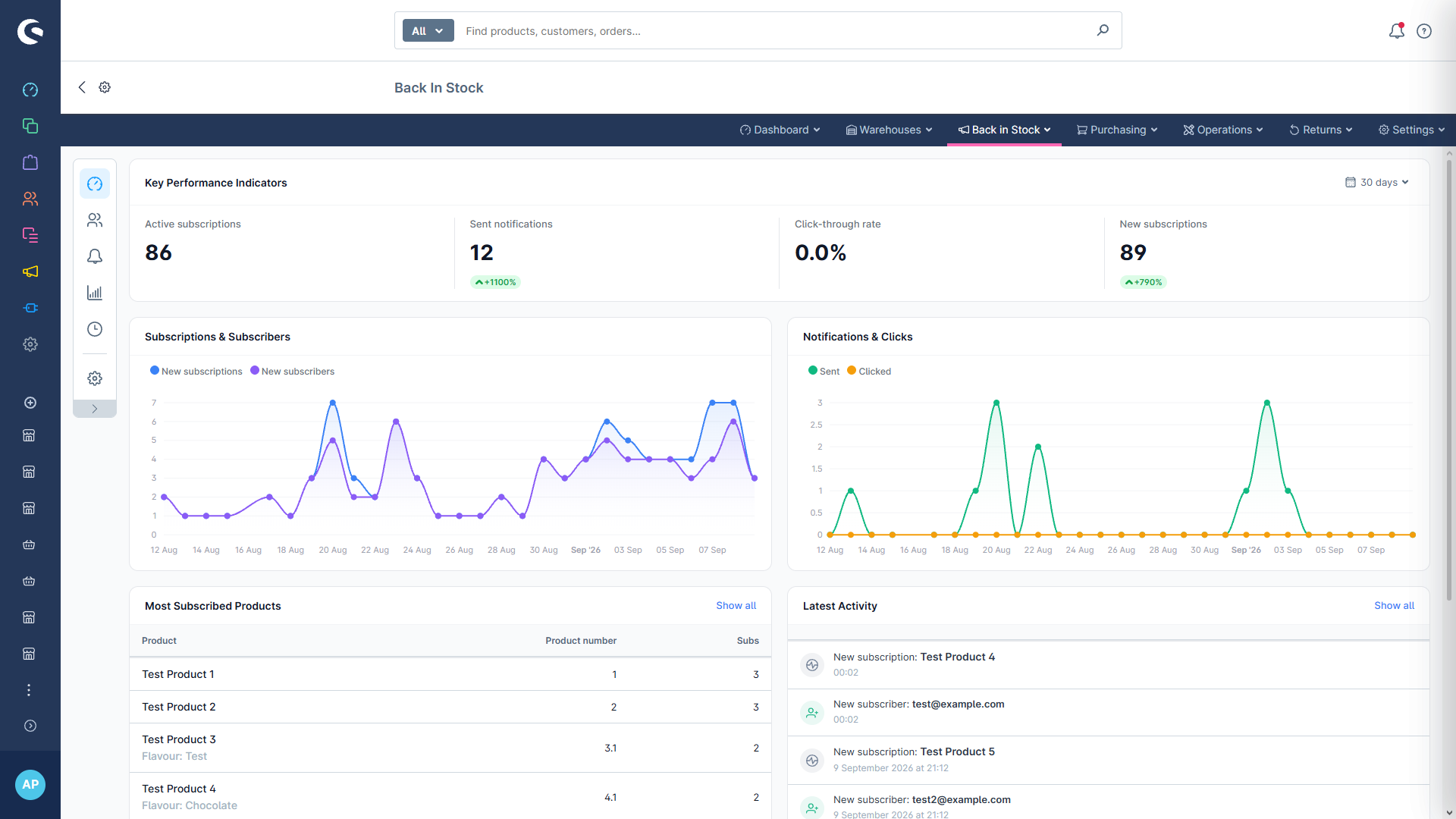Open Orders shopping bag icon
Image resolution: width=1456 pixels, height=819 pixels.
[x=30, y=162]
